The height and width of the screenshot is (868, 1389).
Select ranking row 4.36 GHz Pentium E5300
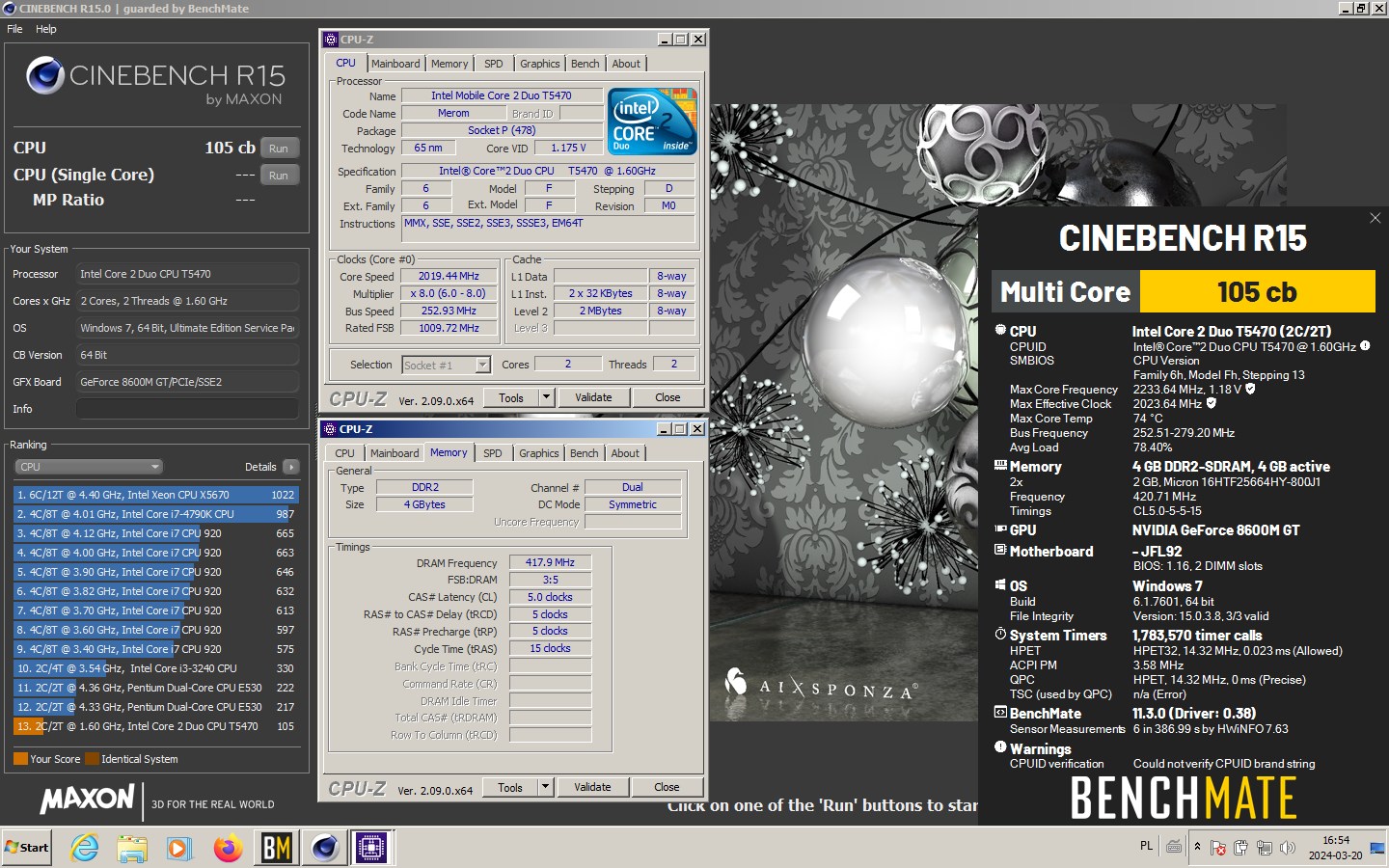[156, 688]
